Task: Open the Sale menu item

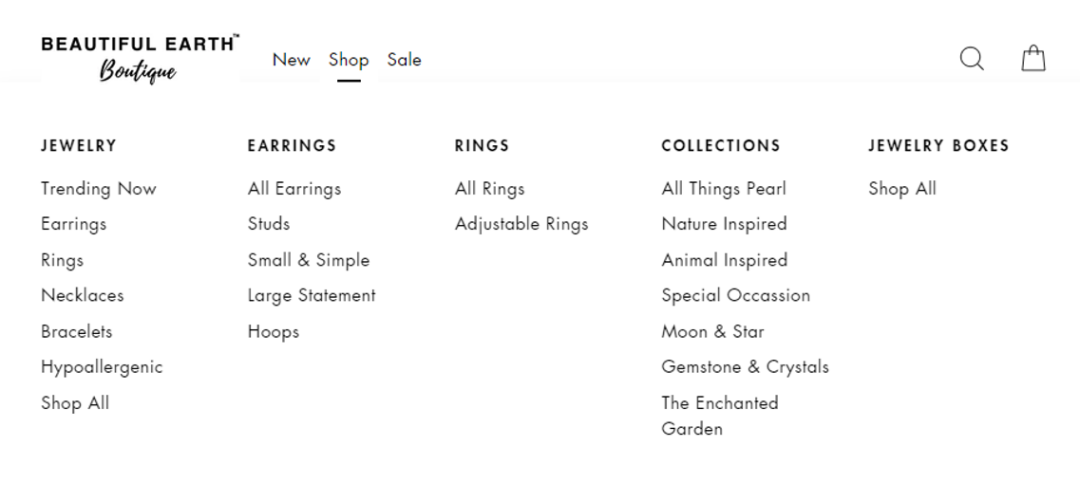Action: [x=404, y=60]
